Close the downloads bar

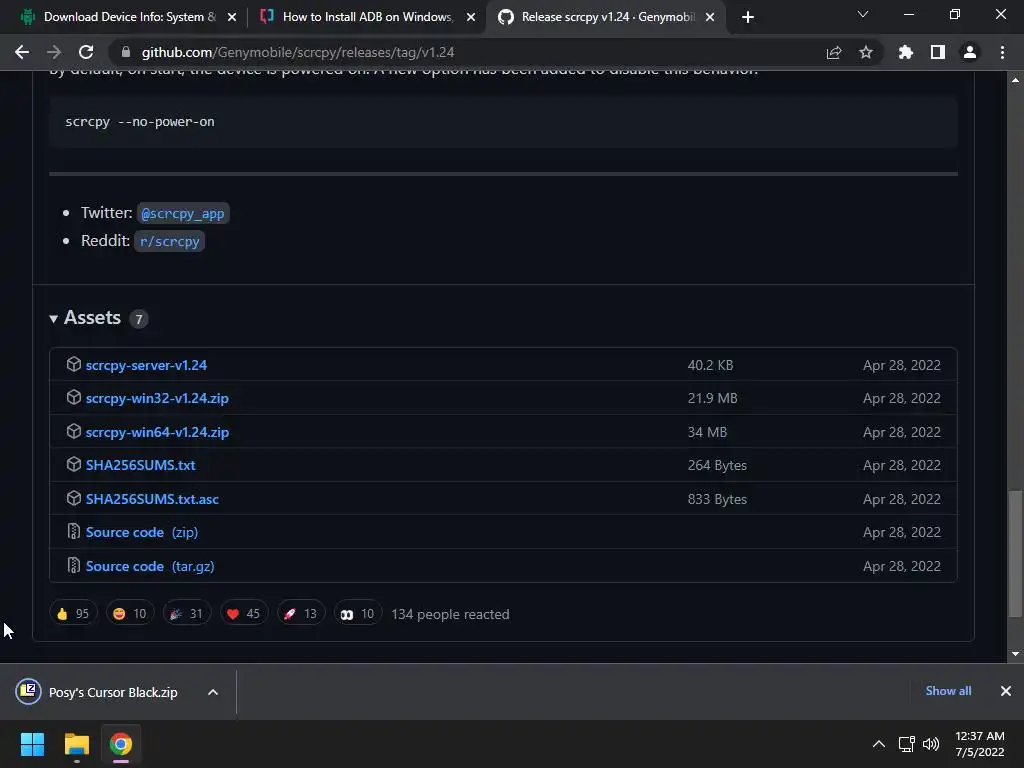coord(1006,691)
